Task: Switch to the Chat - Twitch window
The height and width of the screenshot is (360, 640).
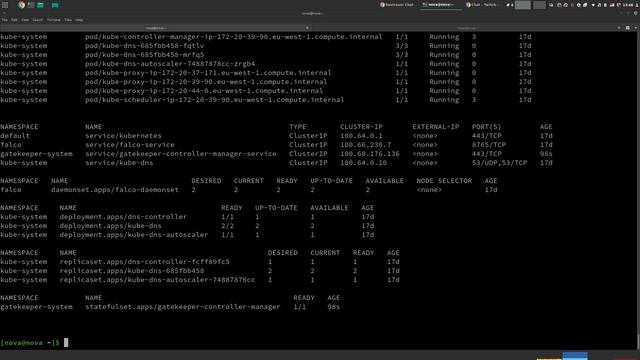Action: point(483,5)
